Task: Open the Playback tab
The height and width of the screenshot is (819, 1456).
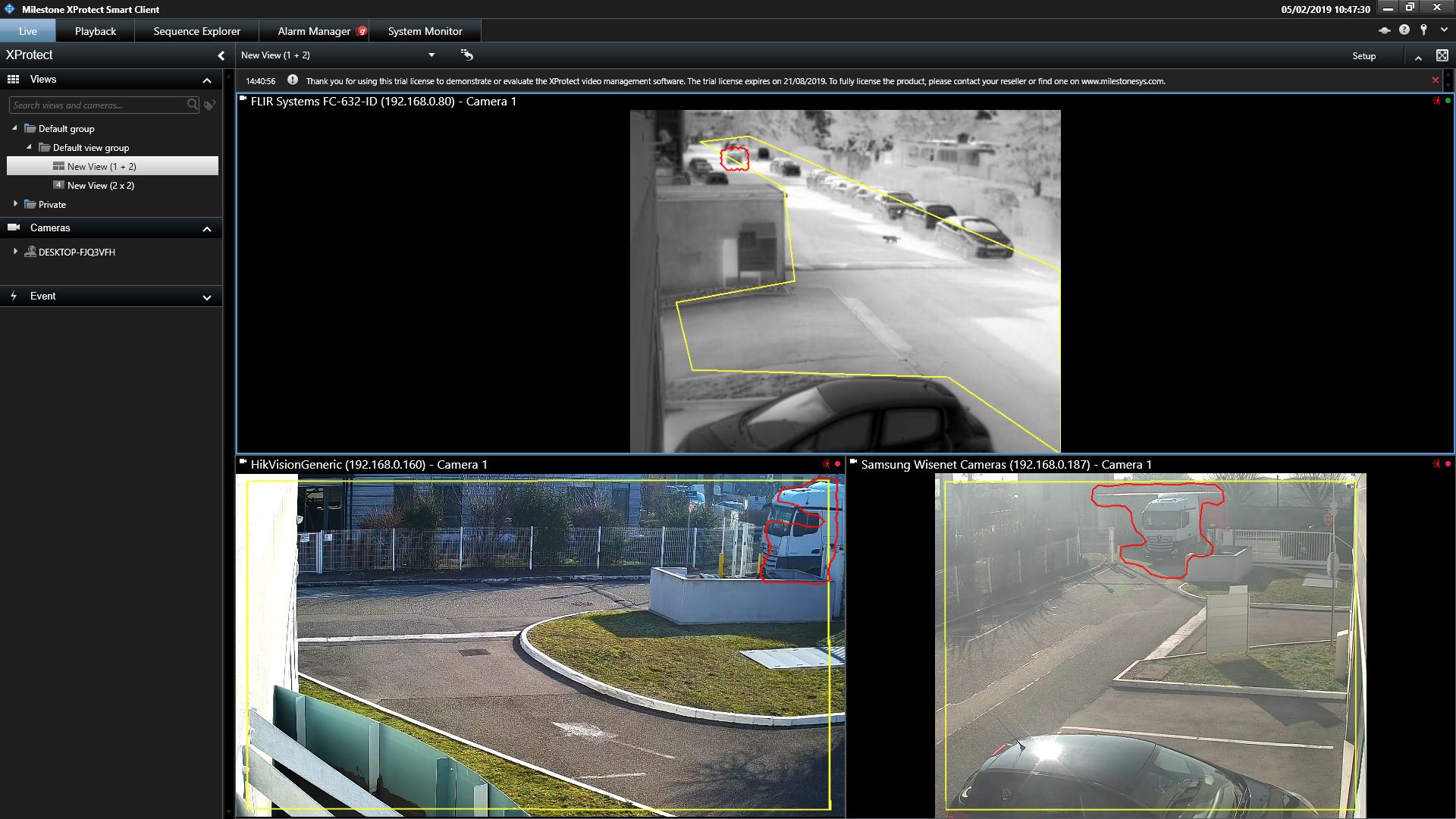Action: click(96, 31)
